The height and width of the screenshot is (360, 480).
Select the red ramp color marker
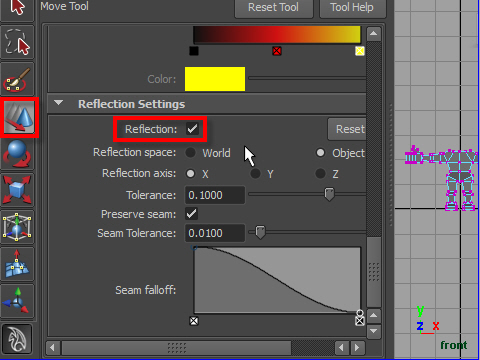coord(277,51)
